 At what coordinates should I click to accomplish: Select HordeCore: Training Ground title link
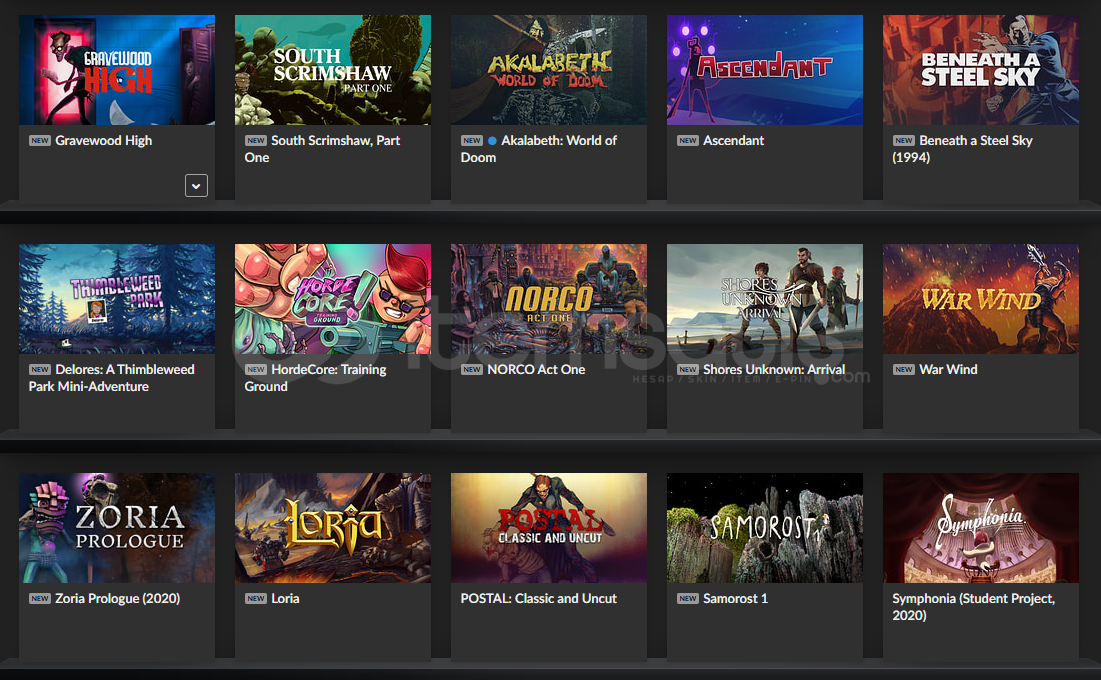(315, 378)
